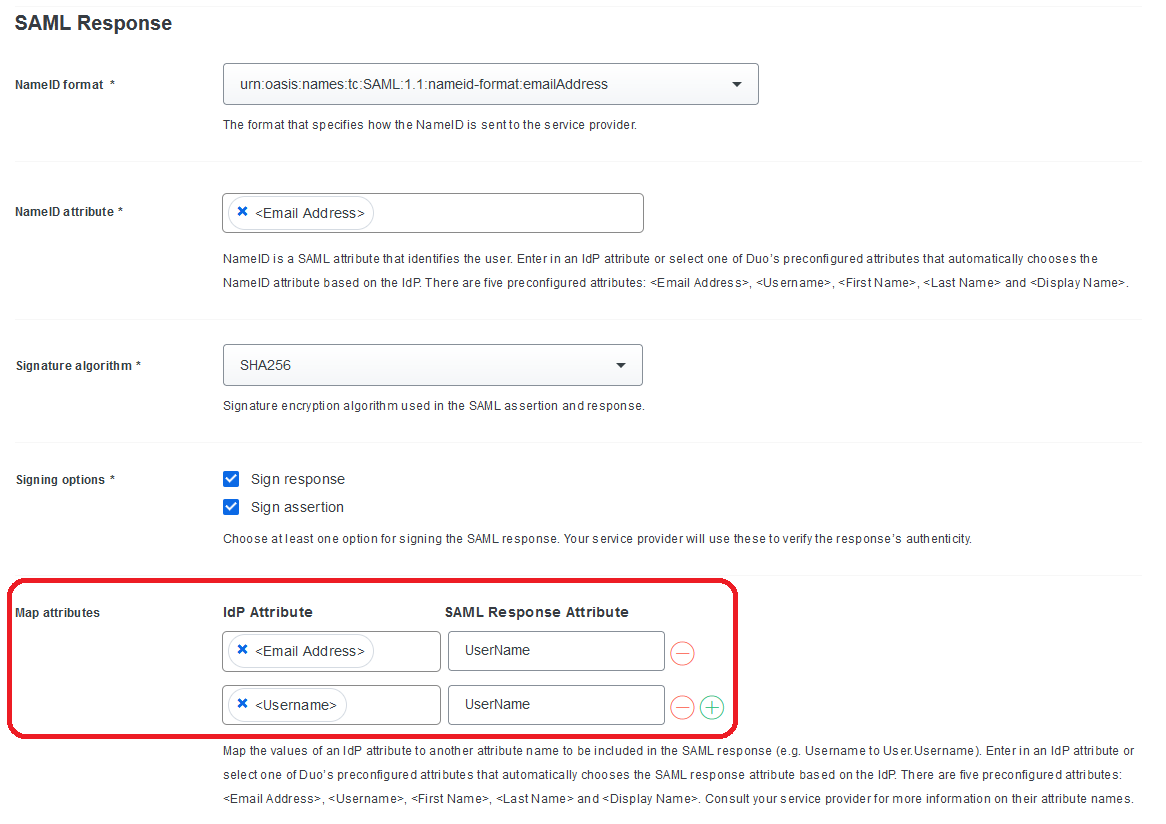This screenshot has width=1166, height=824.
Task: Toggle the Sign assertion checkbox
Action: 231,507
